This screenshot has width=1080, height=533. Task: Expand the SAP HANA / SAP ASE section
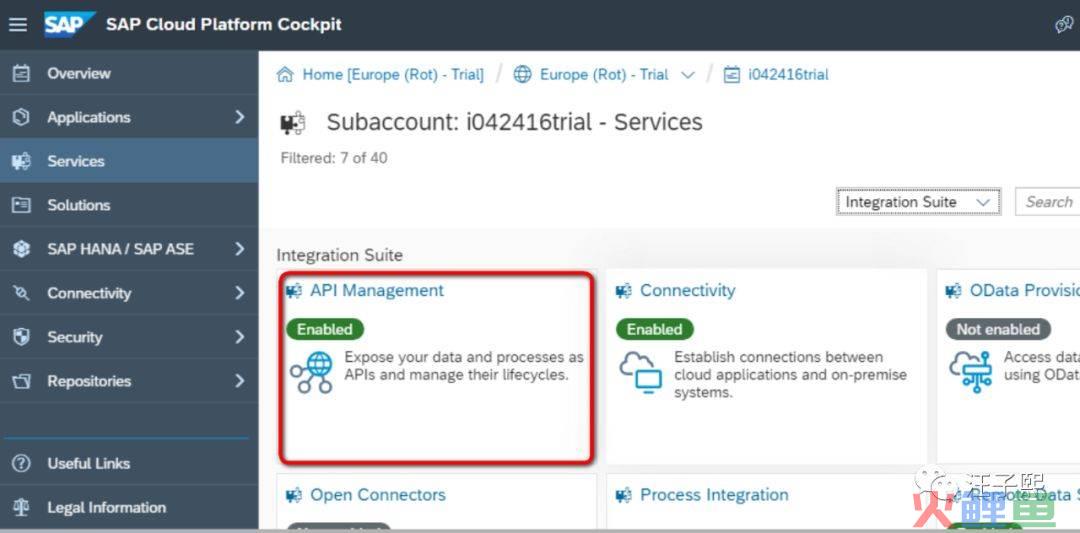[x=239, y=249]
